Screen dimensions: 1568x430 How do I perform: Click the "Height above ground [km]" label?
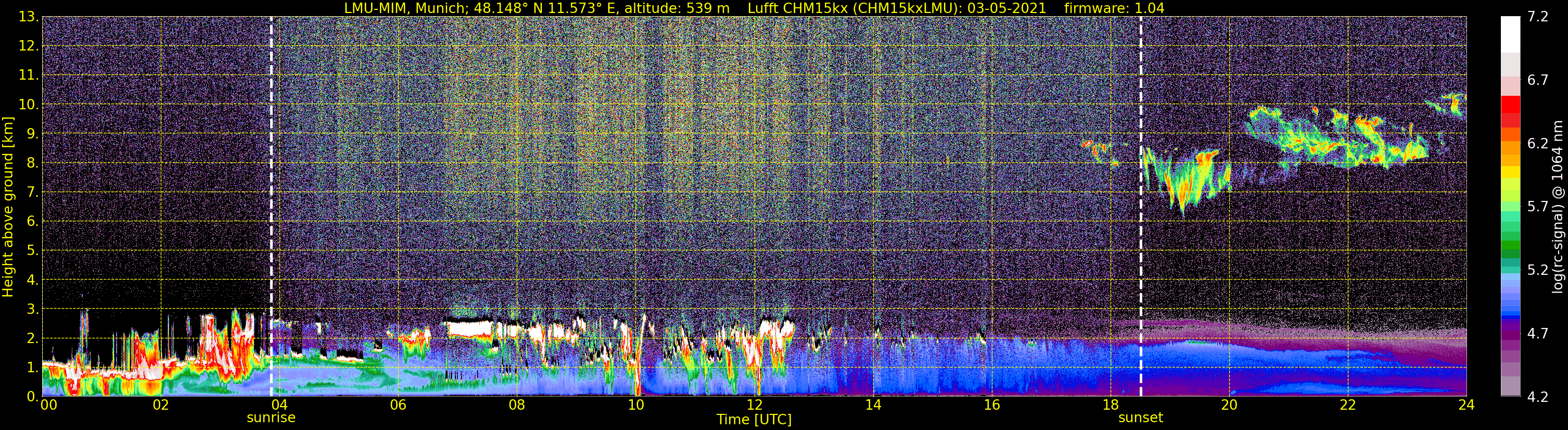click(8, 207)
